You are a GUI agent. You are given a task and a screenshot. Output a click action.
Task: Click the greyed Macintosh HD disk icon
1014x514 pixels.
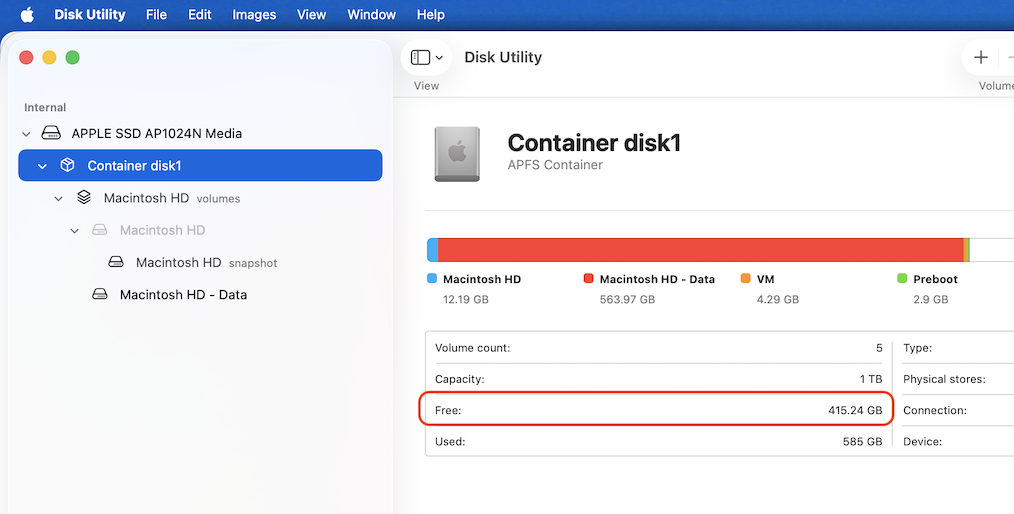click(100, 230)
